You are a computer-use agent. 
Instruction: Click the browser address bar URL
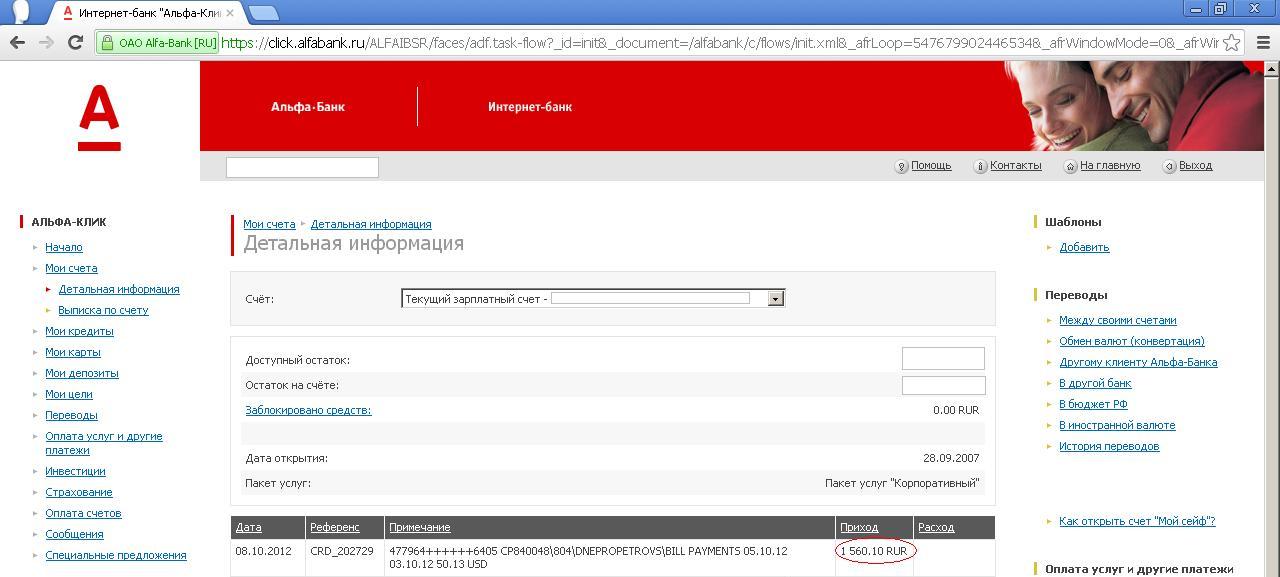click(x=720, y=42)
